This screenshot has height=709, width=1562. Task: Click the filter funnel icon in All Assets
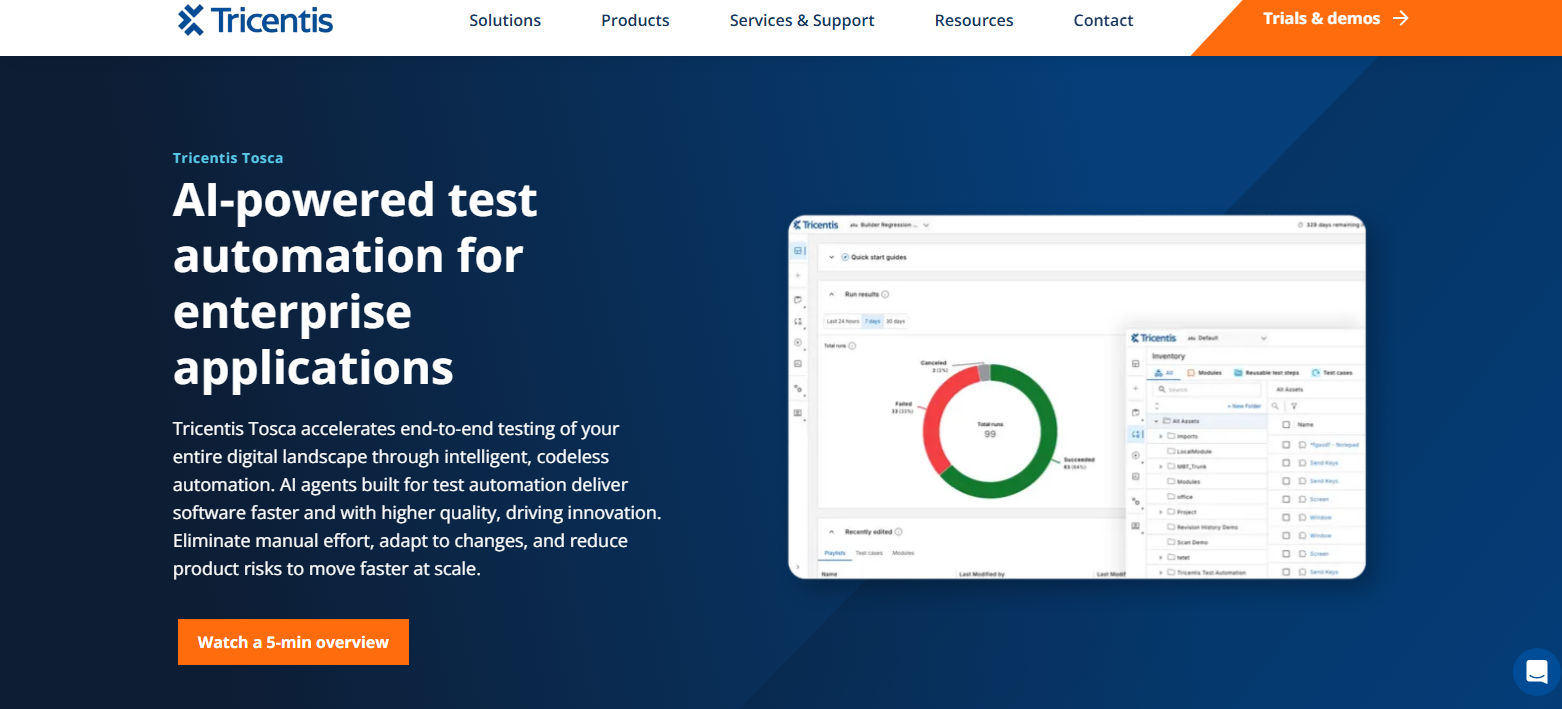pos(1294,406)
